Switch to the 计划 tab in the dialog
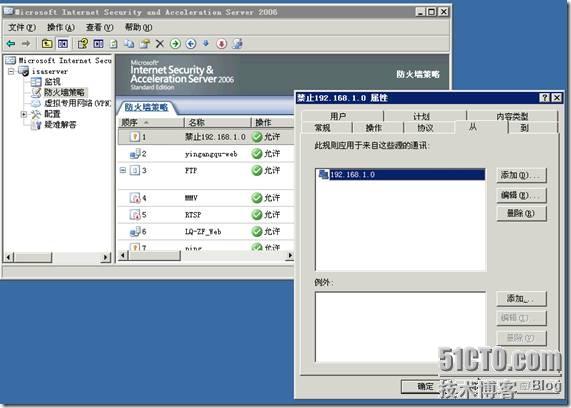Image resolution: width=571 pixels, height=408 pixels. tap(422, 116)
